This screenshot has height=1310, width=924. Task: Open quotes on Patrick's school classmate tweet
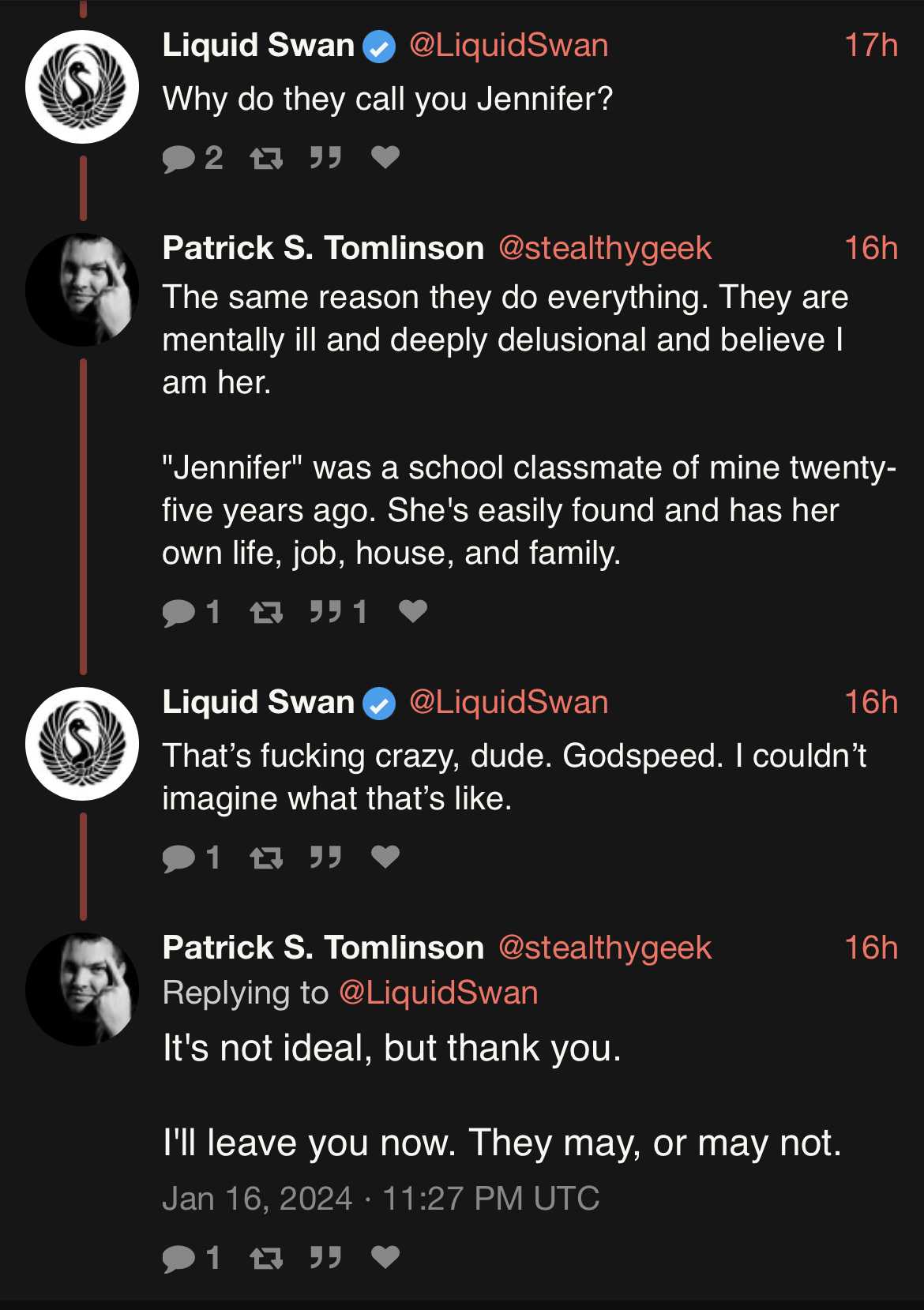coord(339,611)
